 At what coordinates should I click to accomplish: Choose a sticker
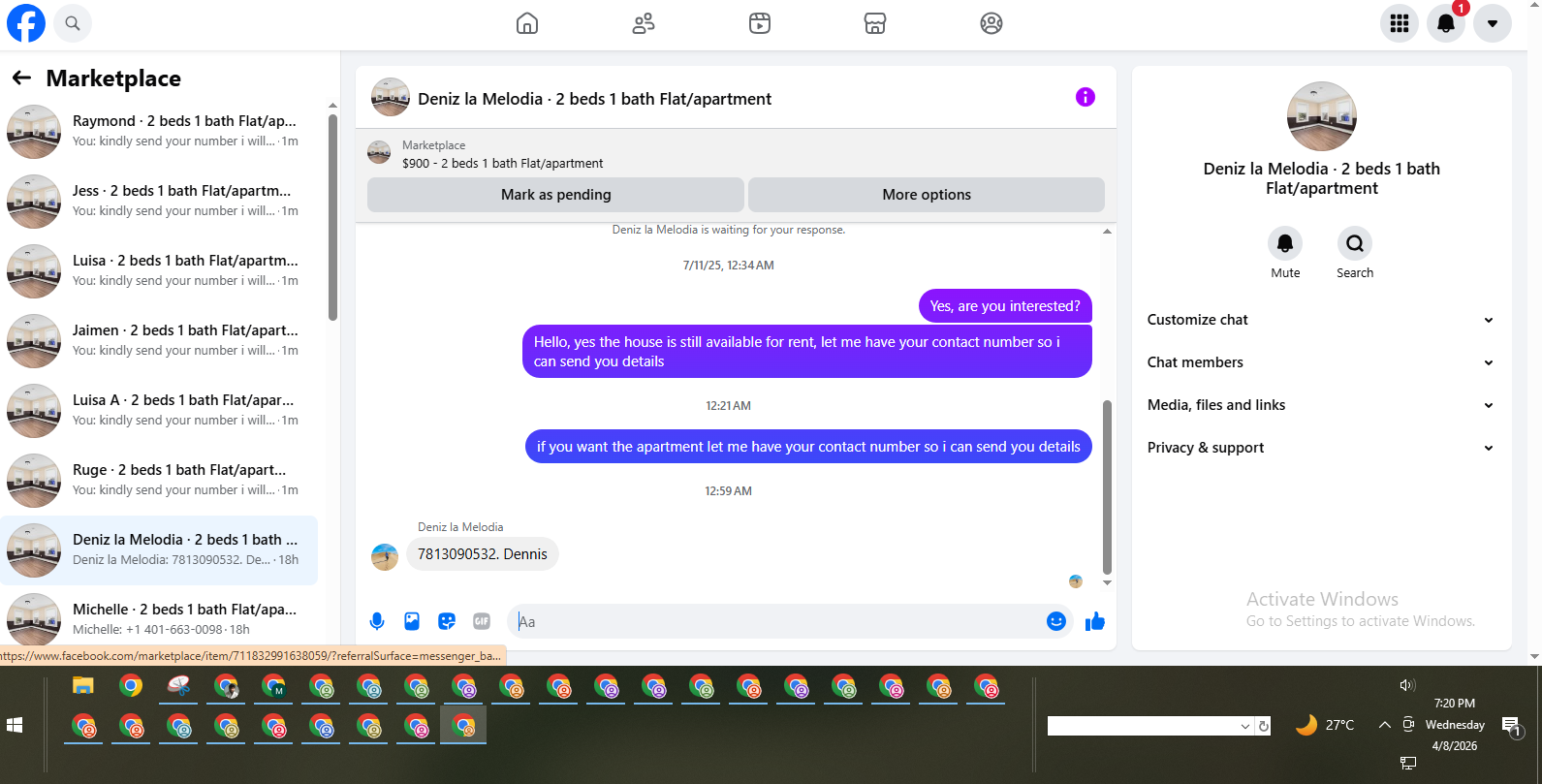point(447,621)
